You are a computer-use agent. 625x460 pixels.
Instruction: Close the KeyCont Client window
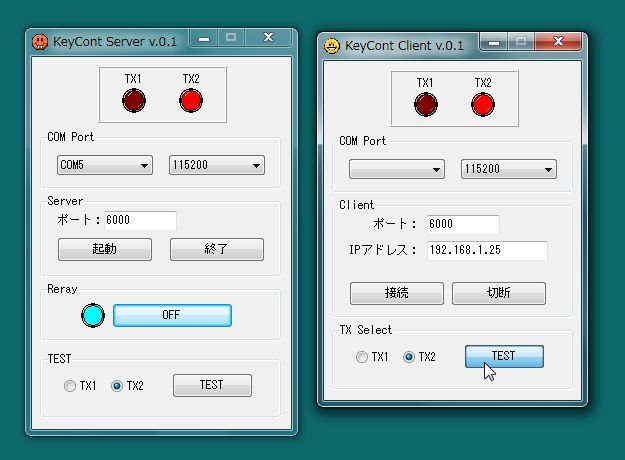[x=558, y=41]
